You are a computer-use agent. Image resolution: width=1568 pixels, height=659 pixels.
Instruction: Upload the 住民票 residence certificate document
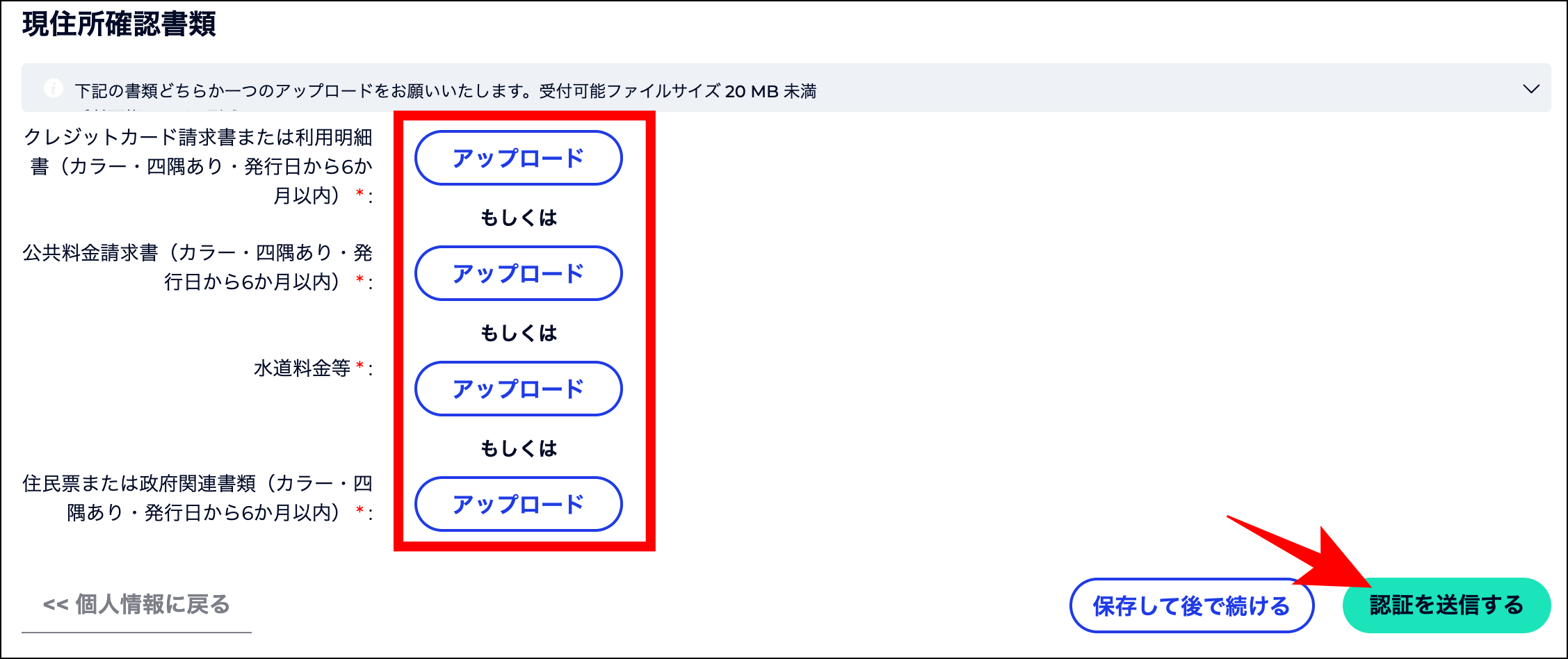pos(519,504)
